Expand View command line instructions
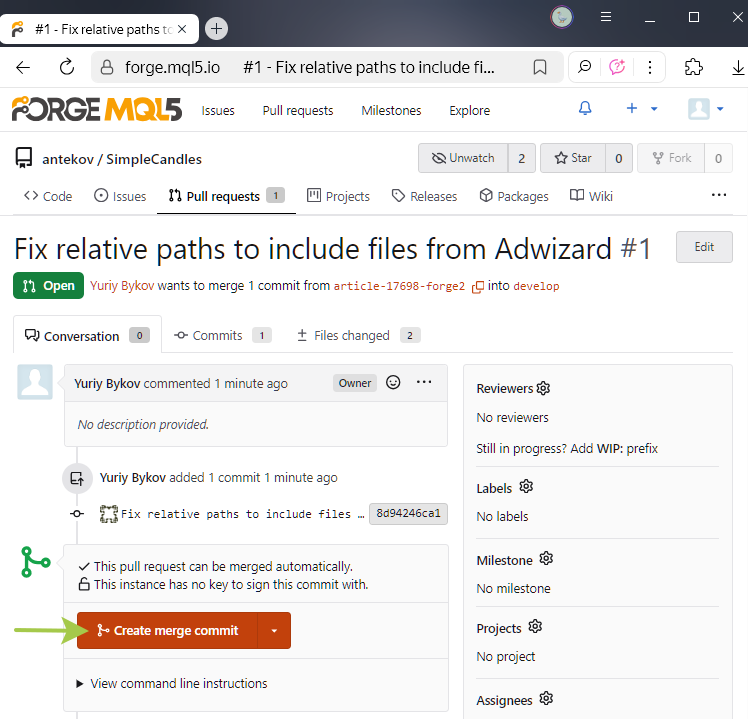 (172, 683)
